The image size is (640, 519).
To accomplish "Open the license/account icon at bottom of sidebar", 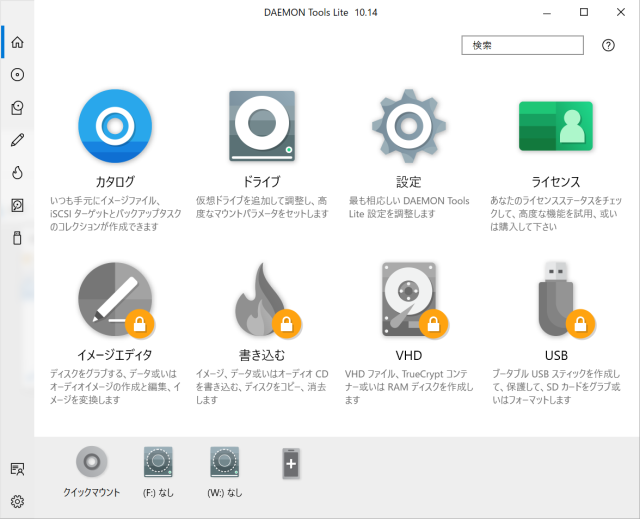I will pyautogui.click(x=17, y=469).
